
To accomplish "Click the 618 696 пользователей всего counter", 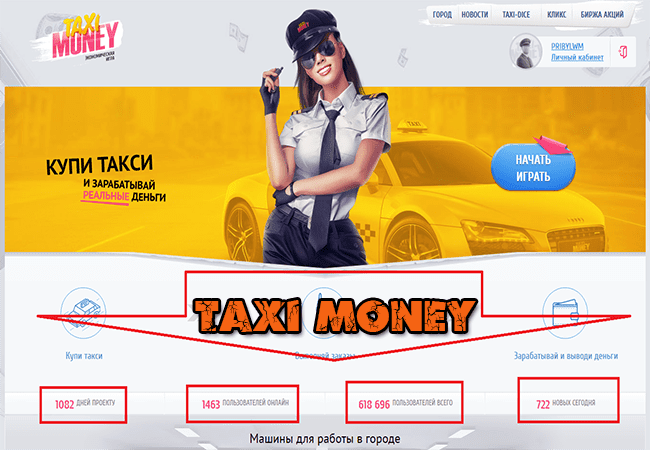I will 405,404.
